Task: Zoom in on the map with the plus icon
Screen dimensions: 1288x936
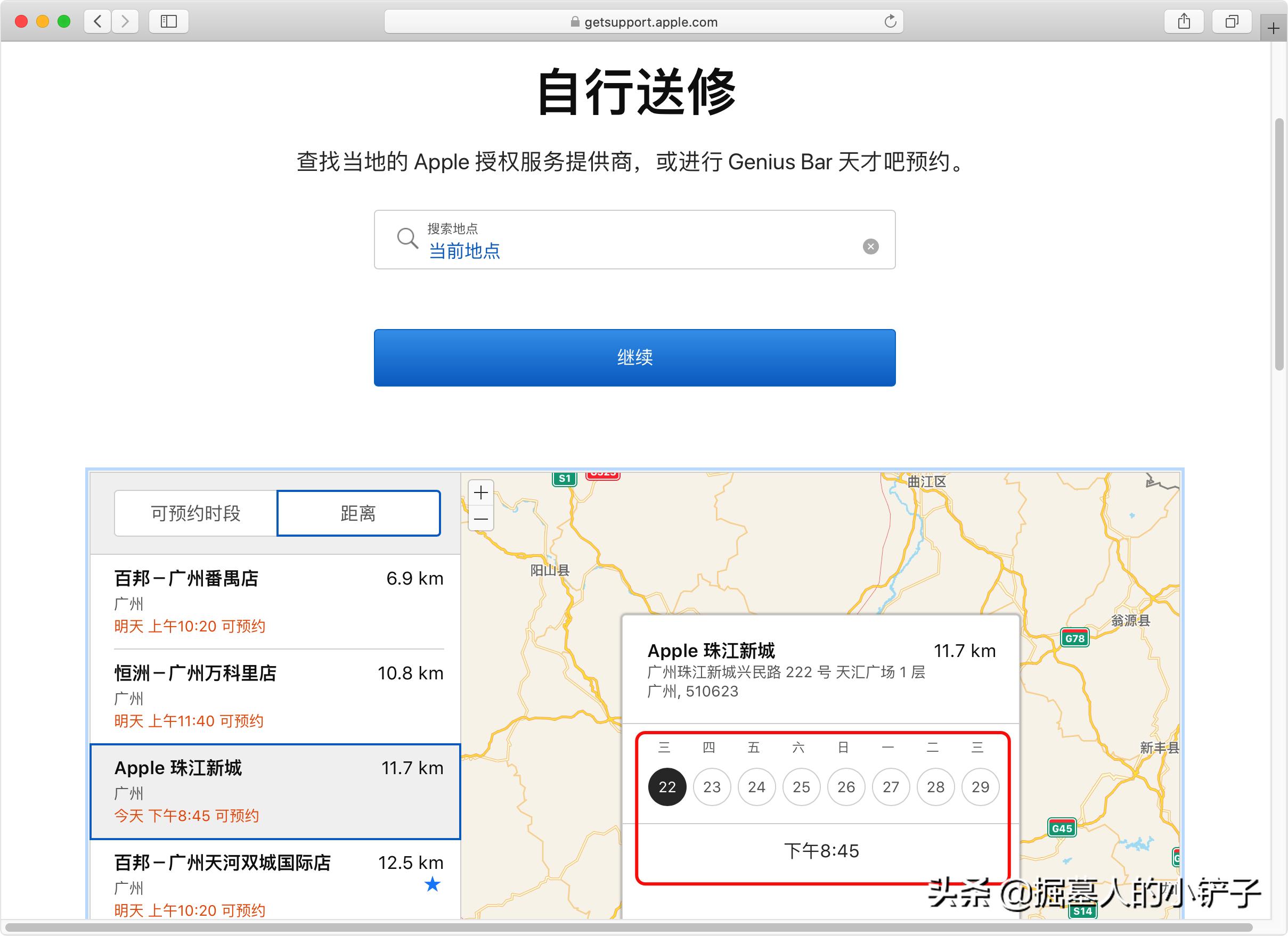Action: [480, 493]
